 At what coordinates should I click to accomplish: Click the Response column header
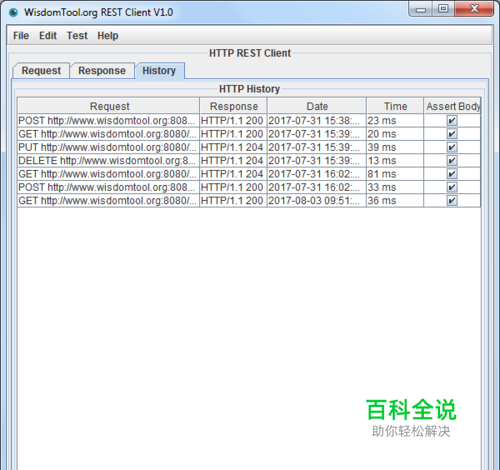coord(234,106)
